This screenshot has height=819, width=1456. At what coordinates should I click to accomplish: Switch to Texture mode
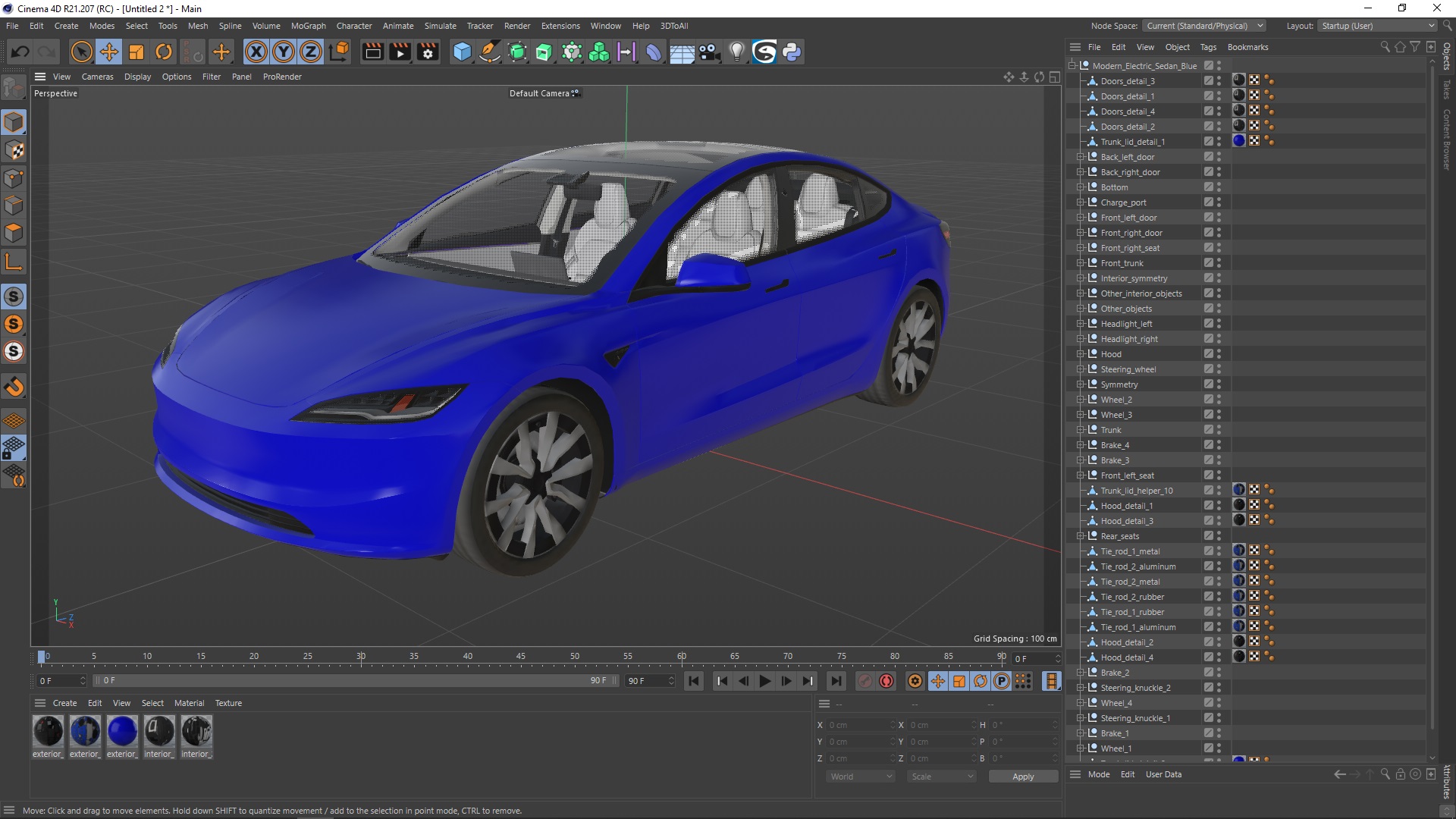[14, 150]
